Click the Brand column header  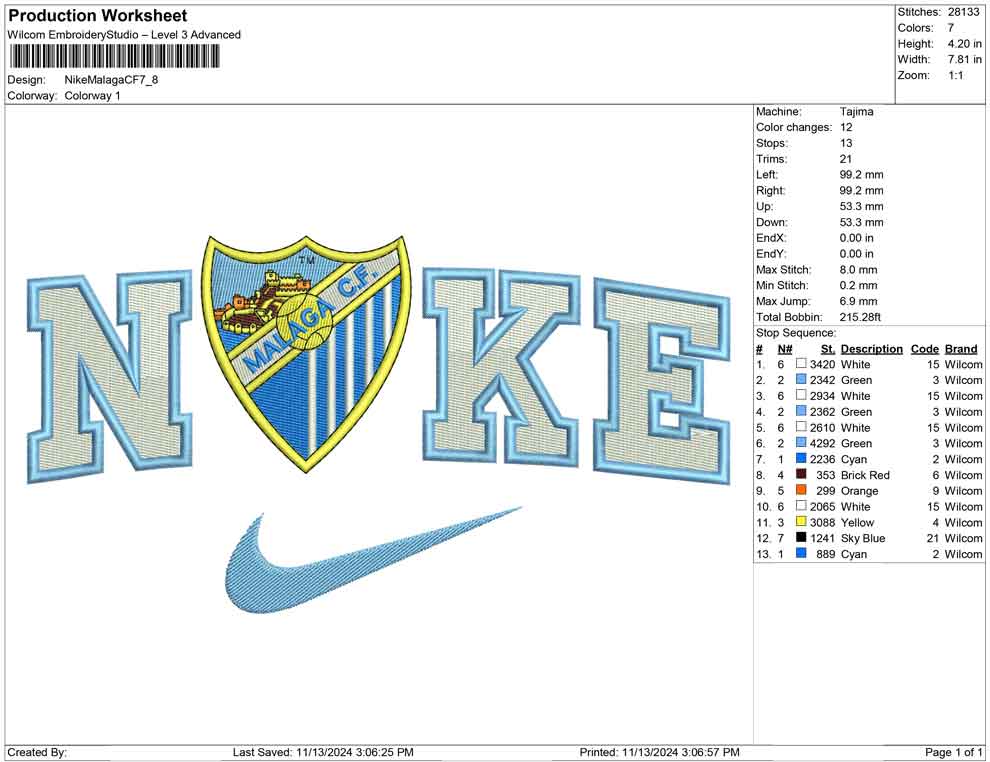(961, 349)
